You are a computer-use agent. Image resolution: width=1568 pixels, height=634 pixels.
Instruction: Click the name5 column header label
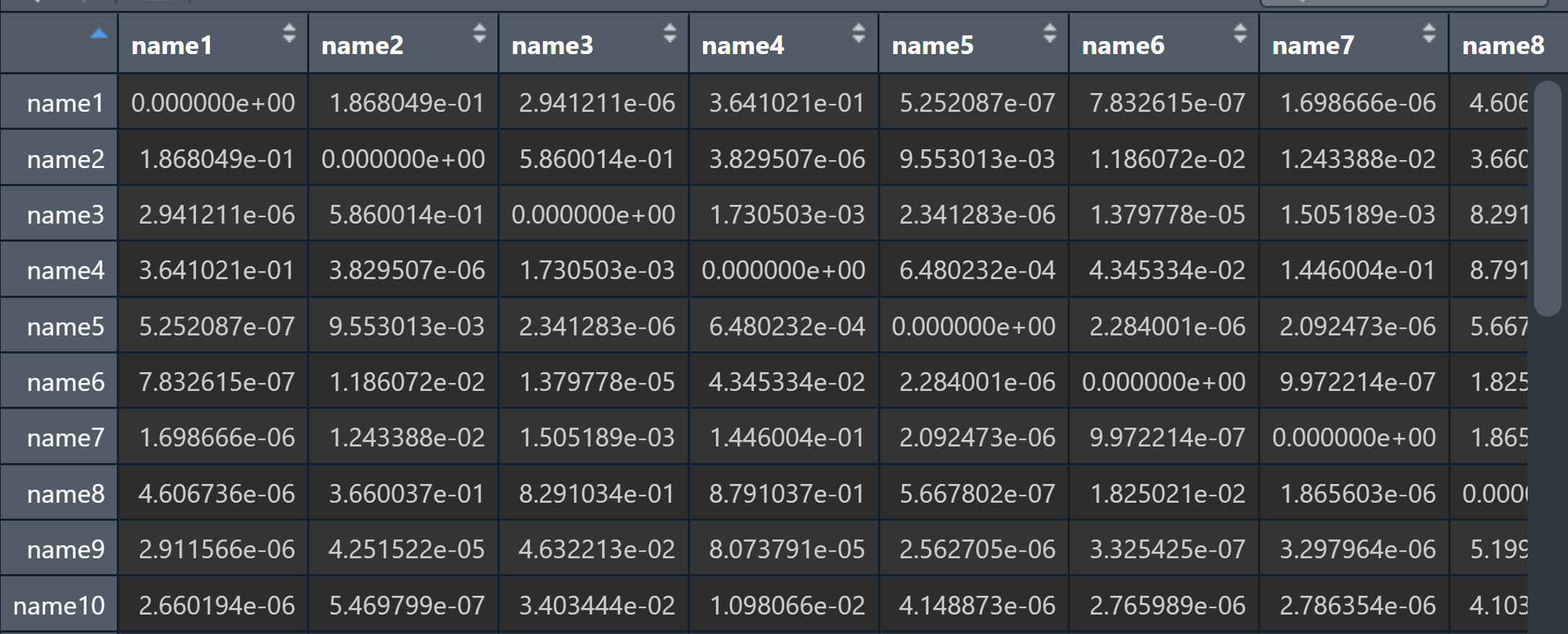pos(933,45)
